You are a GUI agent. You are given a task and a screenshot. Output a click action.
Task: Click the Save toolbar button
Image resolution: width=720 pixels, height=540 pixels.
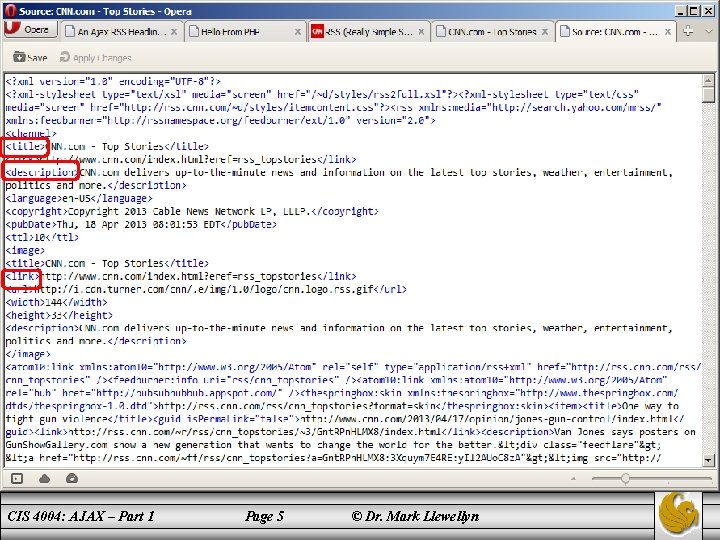pos(30,57)
